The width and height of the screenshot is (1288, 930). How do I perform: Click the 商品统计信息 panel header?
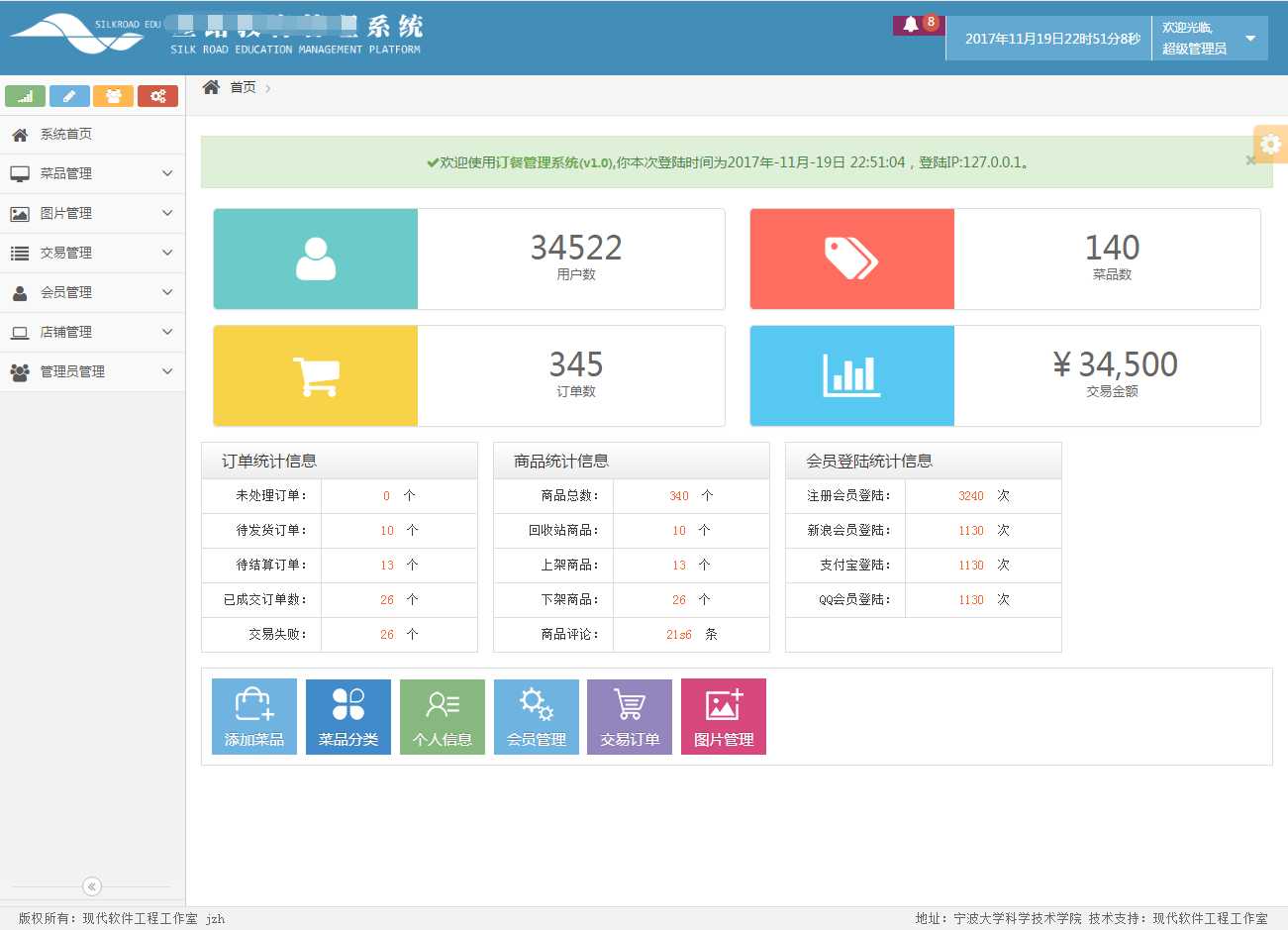coord(632,461)
